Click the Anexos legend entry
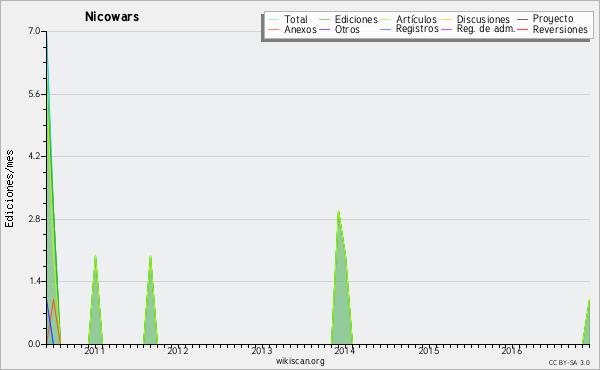 [x=293, y=29]
